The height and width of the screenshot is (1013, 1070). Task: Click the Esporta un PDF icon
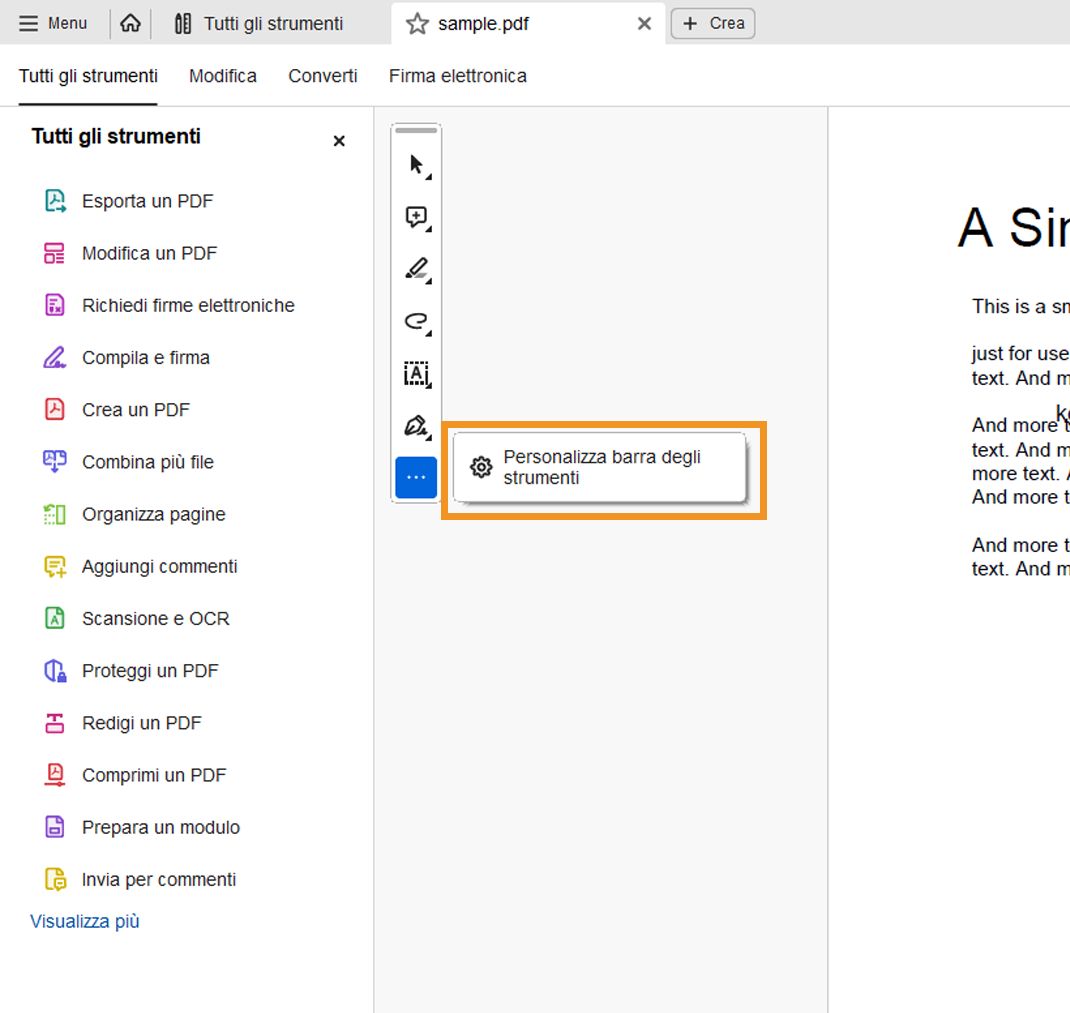(55, 201)
